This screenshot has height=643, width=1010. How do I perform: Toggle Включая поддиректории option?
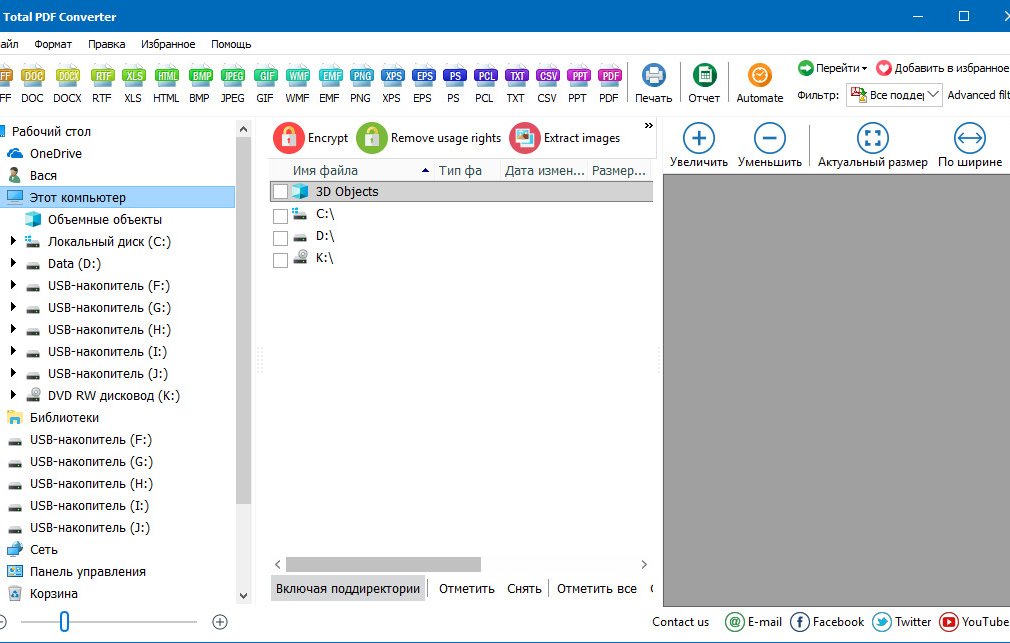coord(348,588)
